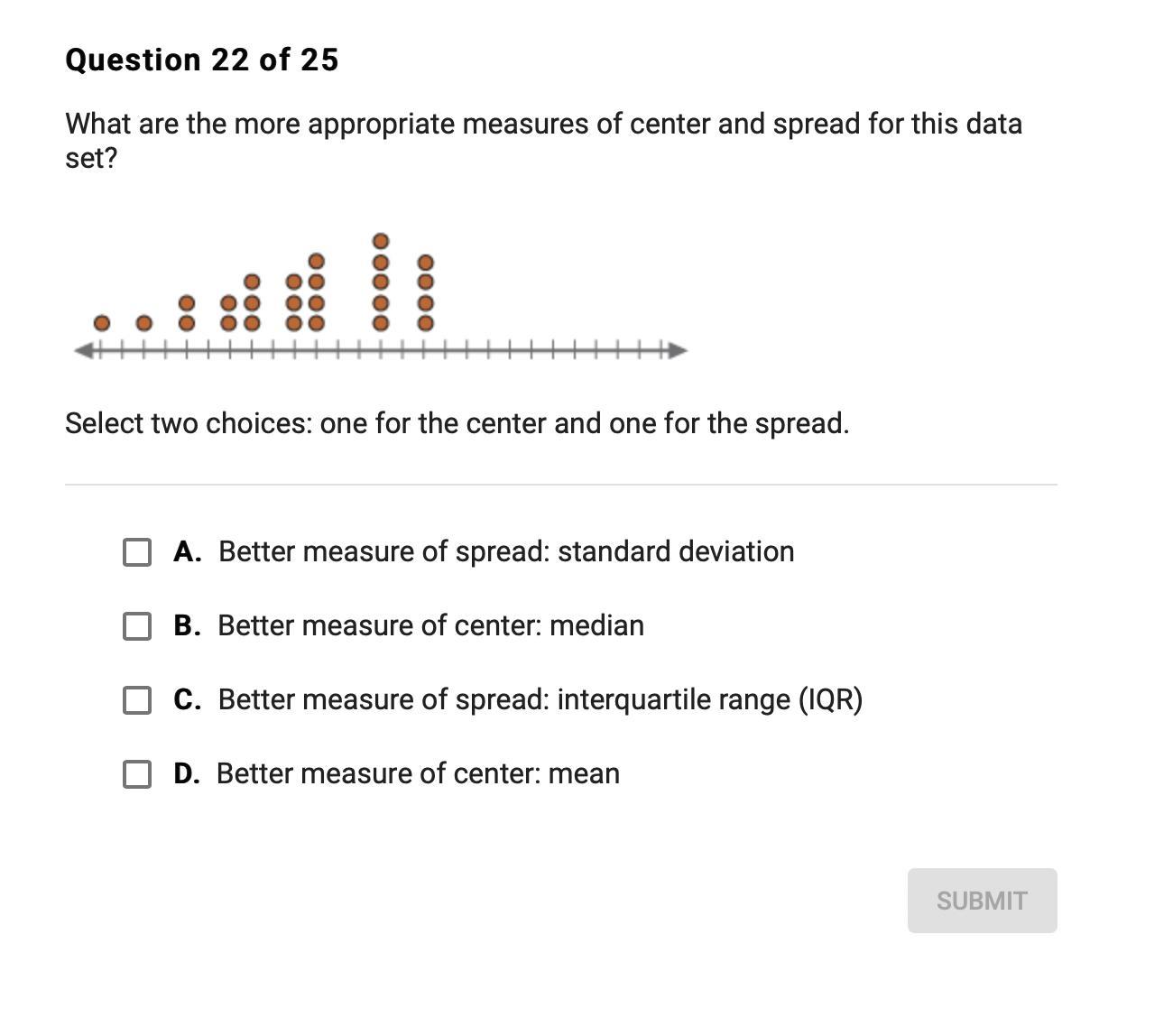
Task: Click the top dot of the tallest column
Action: (x=382, y=241)
